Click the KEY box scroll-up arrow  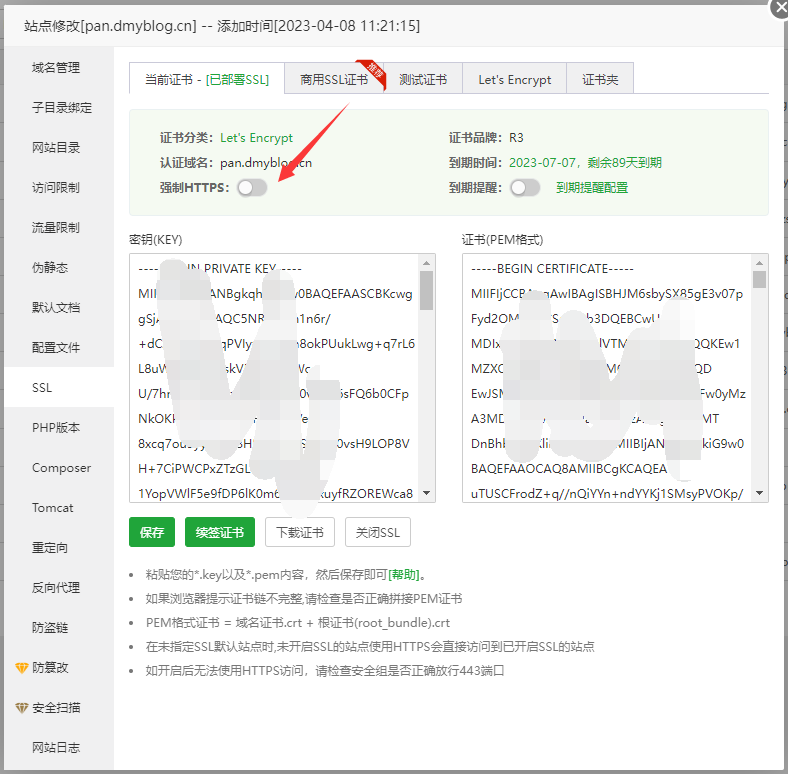coord(426,262)
